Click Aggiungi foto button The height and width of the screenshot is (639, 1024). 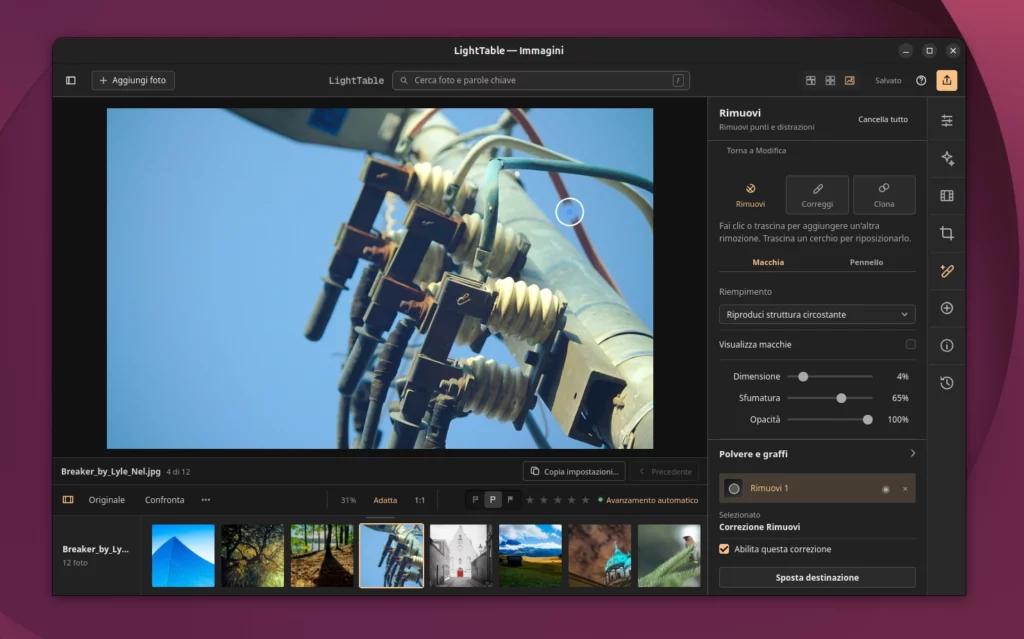133,80
